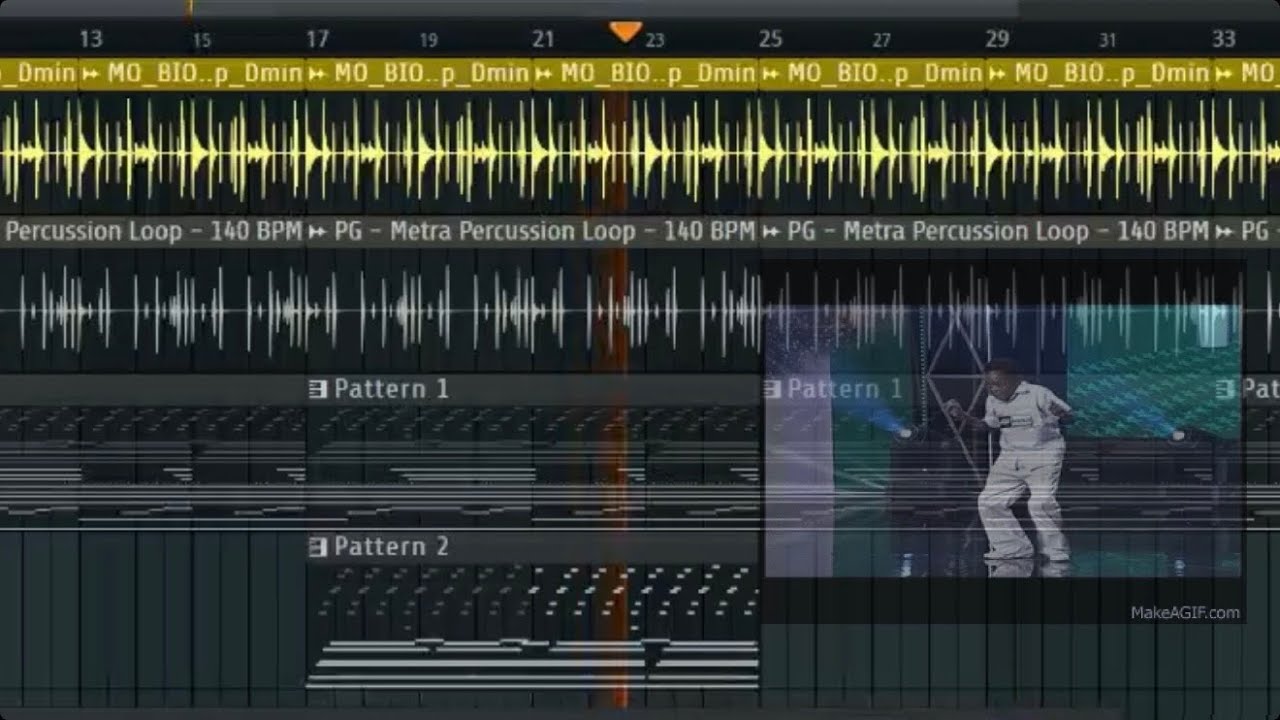Click Pattern 1 clip icon at bar 25

[x=772, y=389]
